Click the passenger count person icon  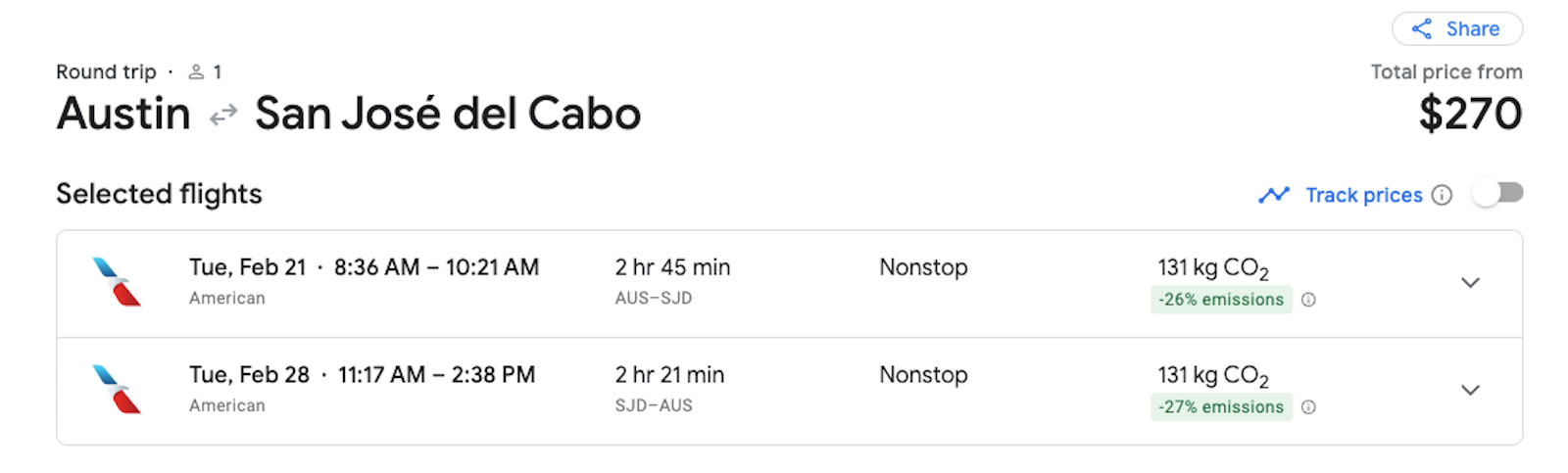pyautogui.click(x=196, y=71)
